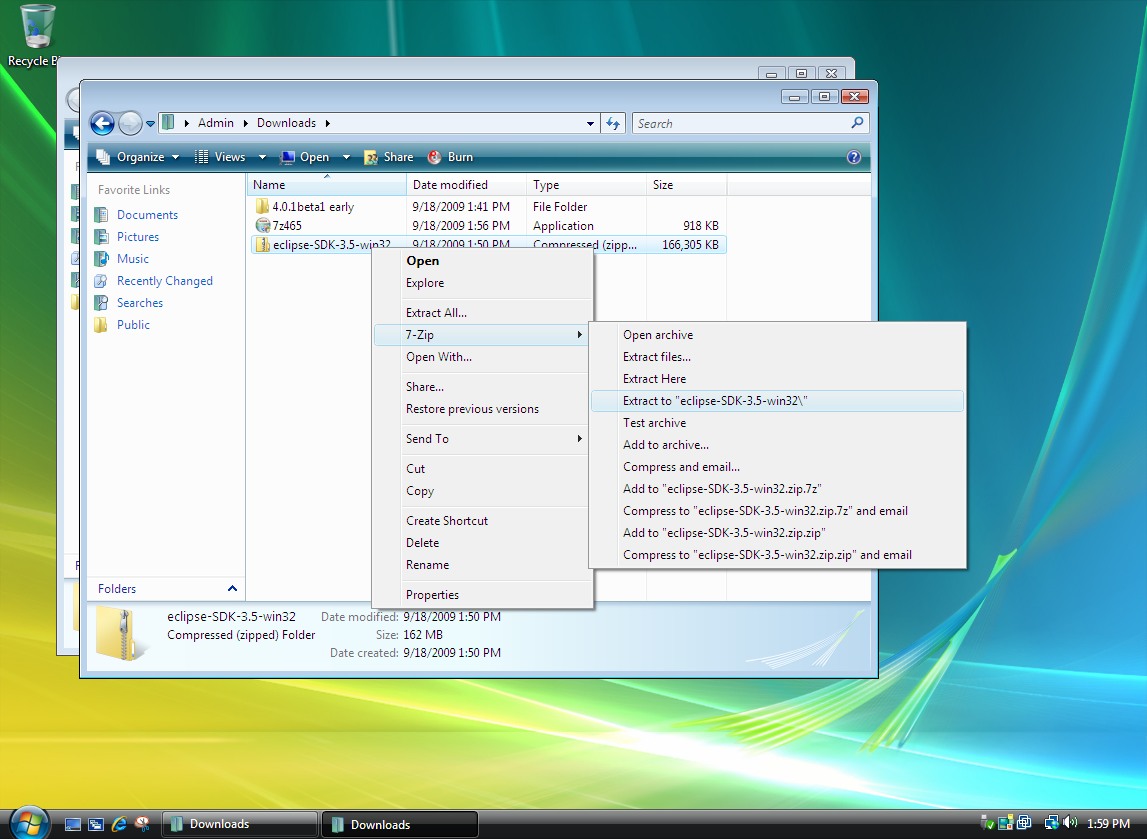Image resolution: width=1147 pixels, height=839 pixels.
Task: Click the arrow after Downloads in breadcrumb
Action: pyautogui.click(x=328, y=124)
